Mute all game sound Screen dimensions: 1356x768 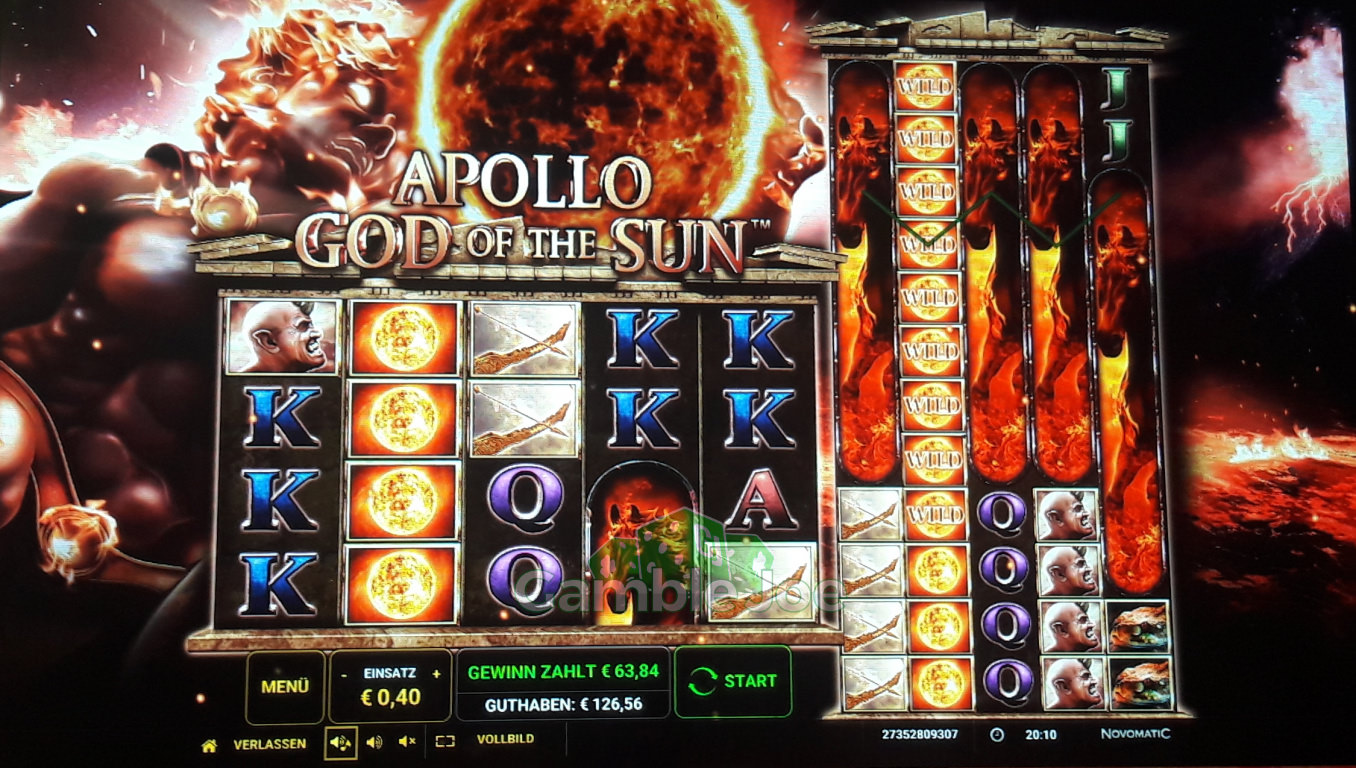click(x=407, y=742)
